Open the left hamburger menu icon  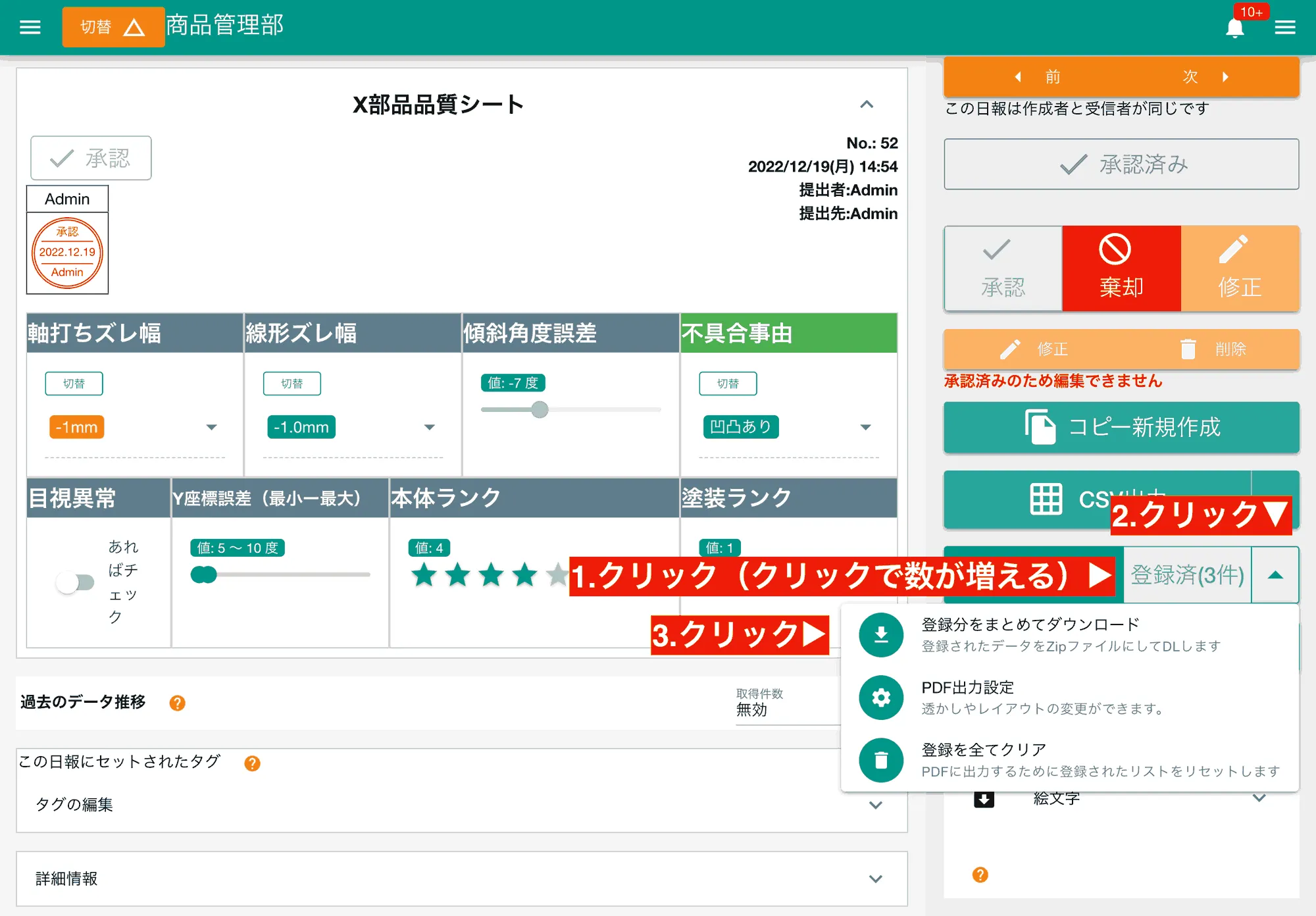29,26
